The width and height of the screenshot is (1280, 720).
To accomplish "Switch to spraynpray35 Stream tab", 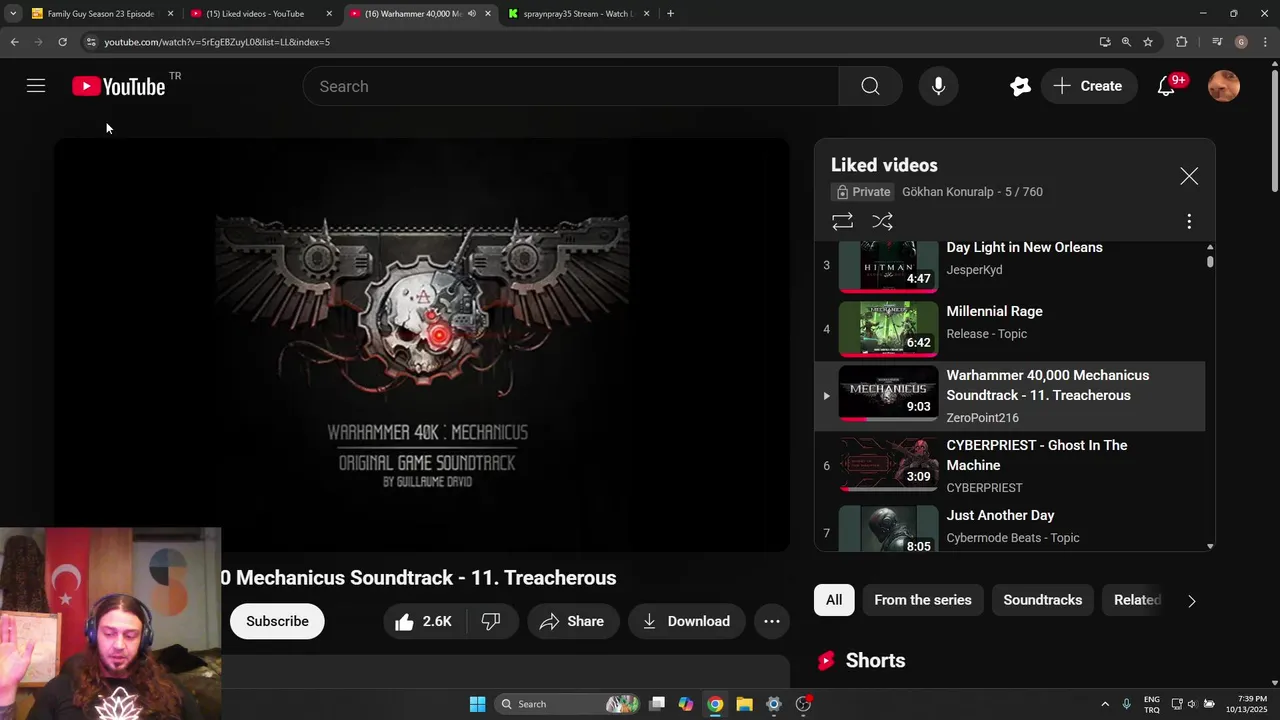I will click(578, 14).
